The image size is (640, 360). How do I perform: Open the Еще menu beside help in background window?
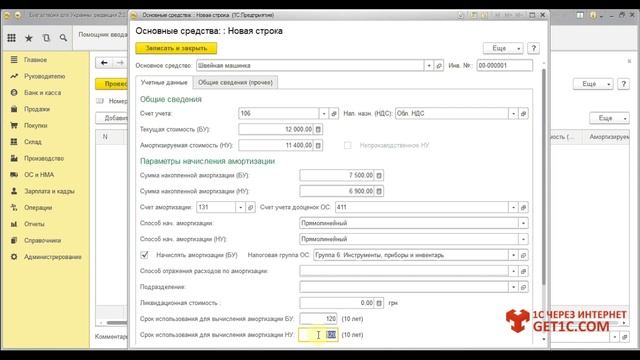pos(593,84)
